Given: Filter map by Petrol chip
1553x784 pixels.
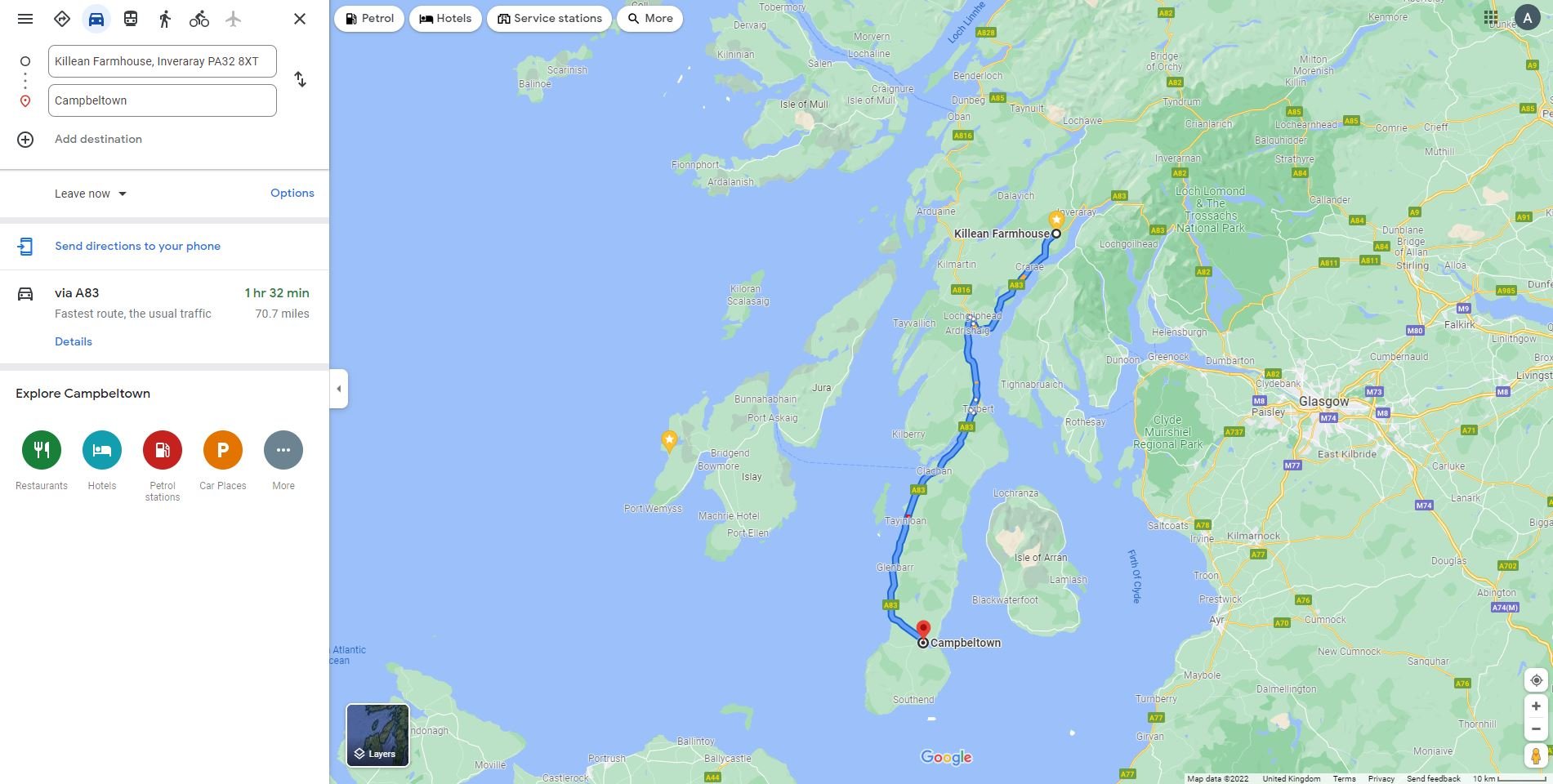Looking at the screenshot, I should coord(369,19).
